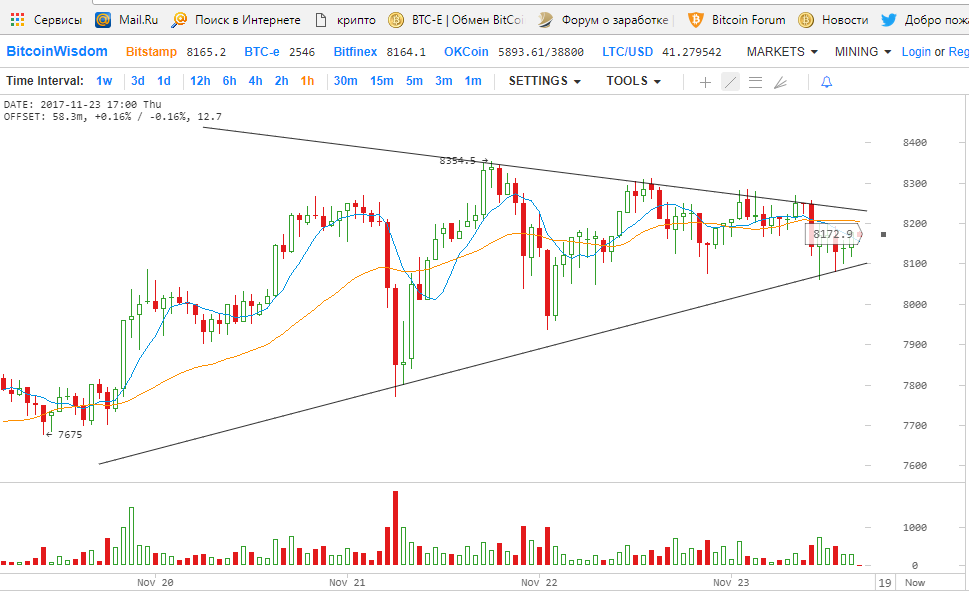Open price alerts via the bell icon
Viewport: 969px width, 592px height.
(826, 82)
